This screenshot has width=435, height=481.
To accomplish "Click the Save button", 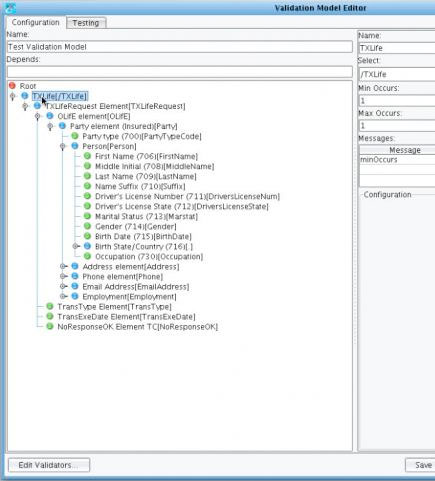I will [421, 465].
